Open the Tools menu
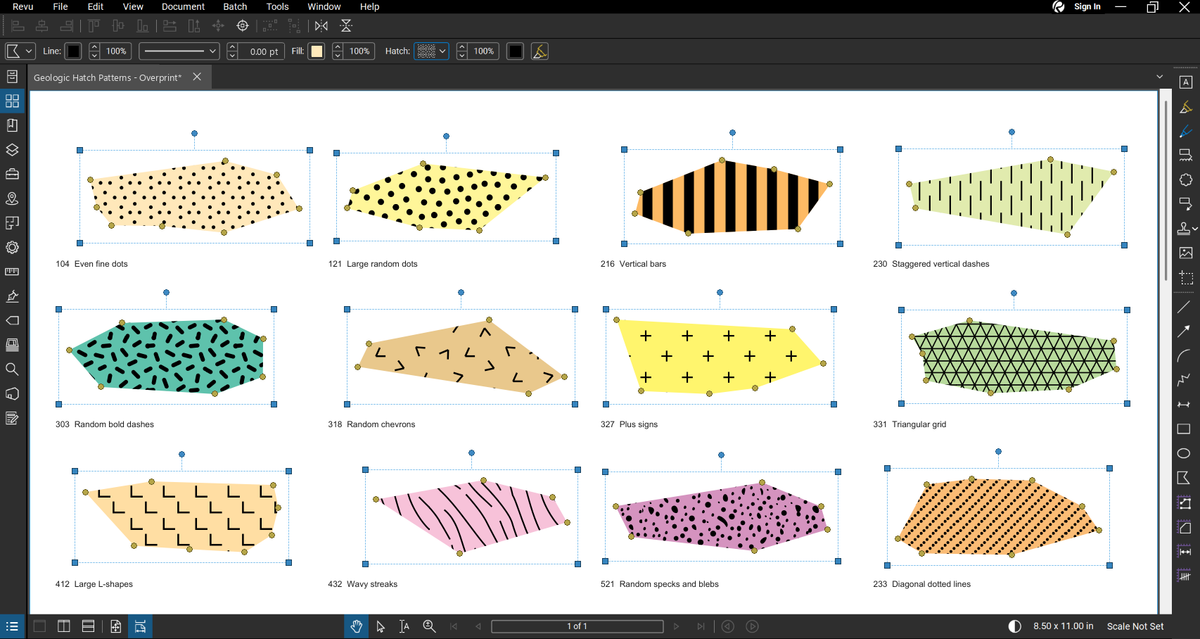This screenshot has height=639, width=1200. click(278, 7)
